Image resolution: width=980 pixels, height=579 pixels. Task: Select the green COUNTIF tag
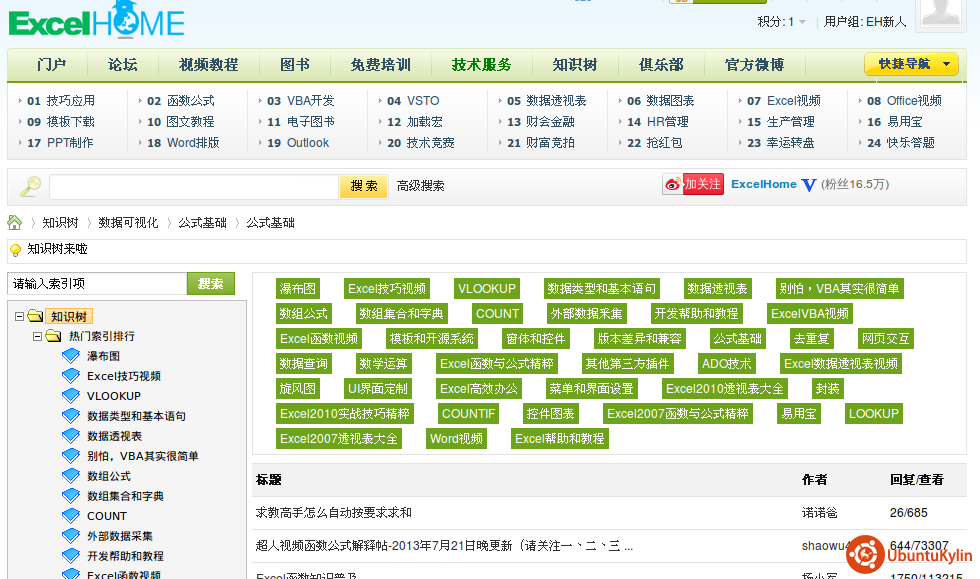(468, 413)
